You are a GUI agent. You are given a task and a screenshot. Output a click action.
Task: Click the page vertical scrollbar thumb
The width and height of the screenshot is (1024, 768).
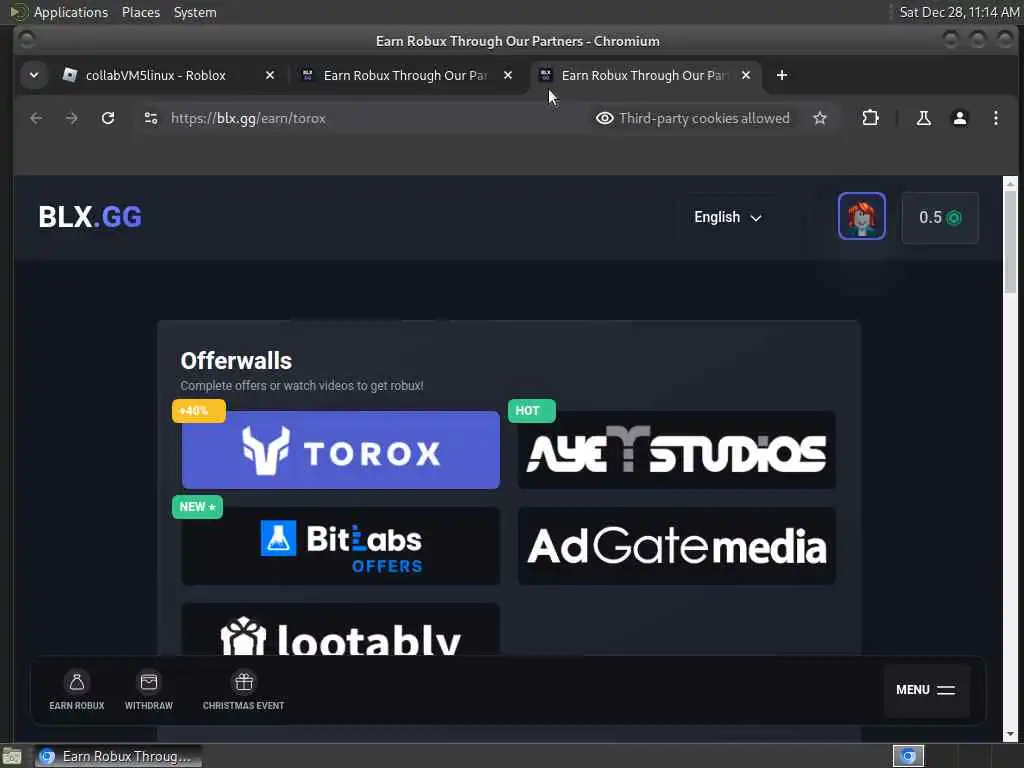click(x=1010, y=242)
